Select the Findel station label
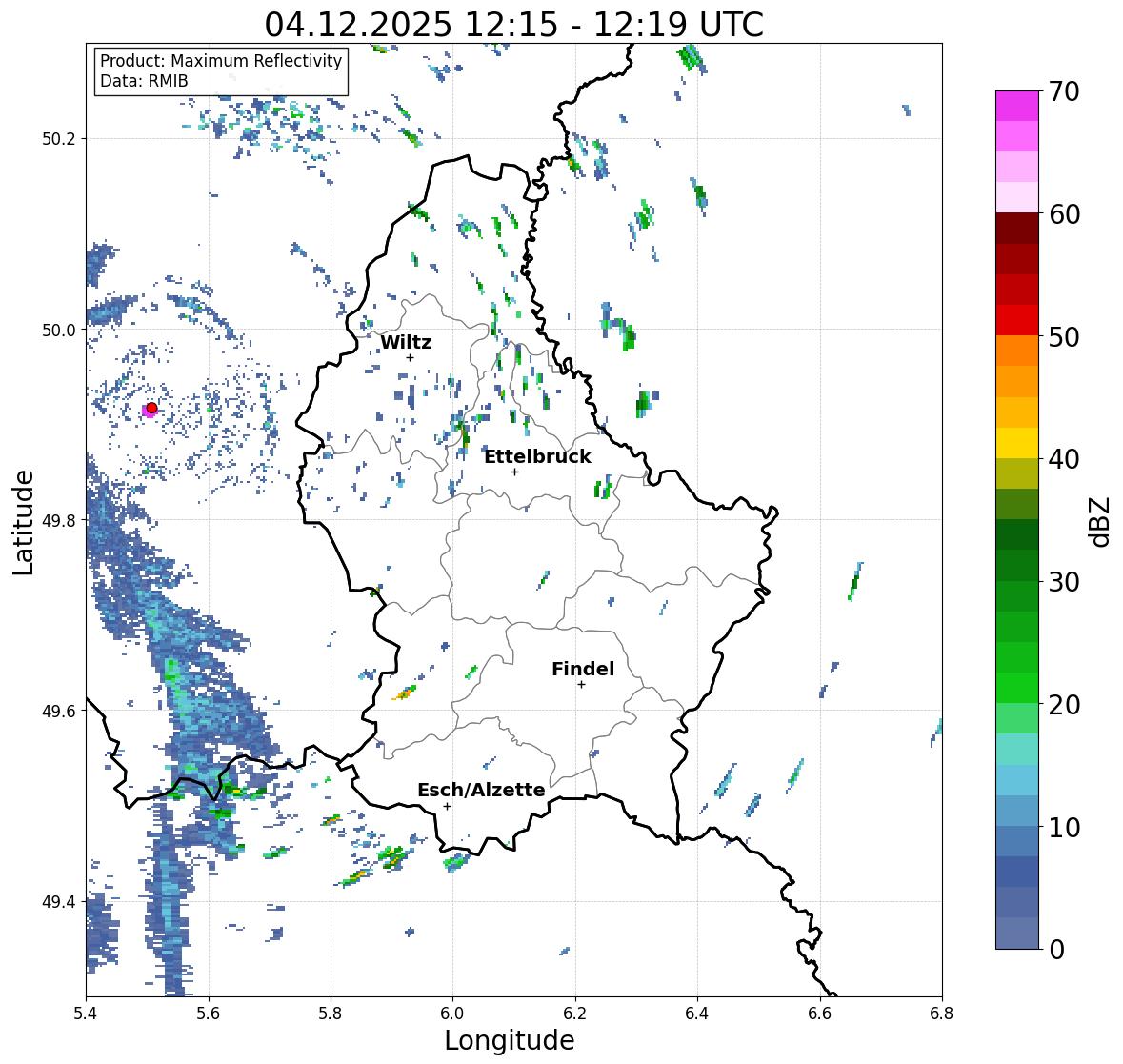This screenshot has height=1064, width=1123. coord(583,669)
